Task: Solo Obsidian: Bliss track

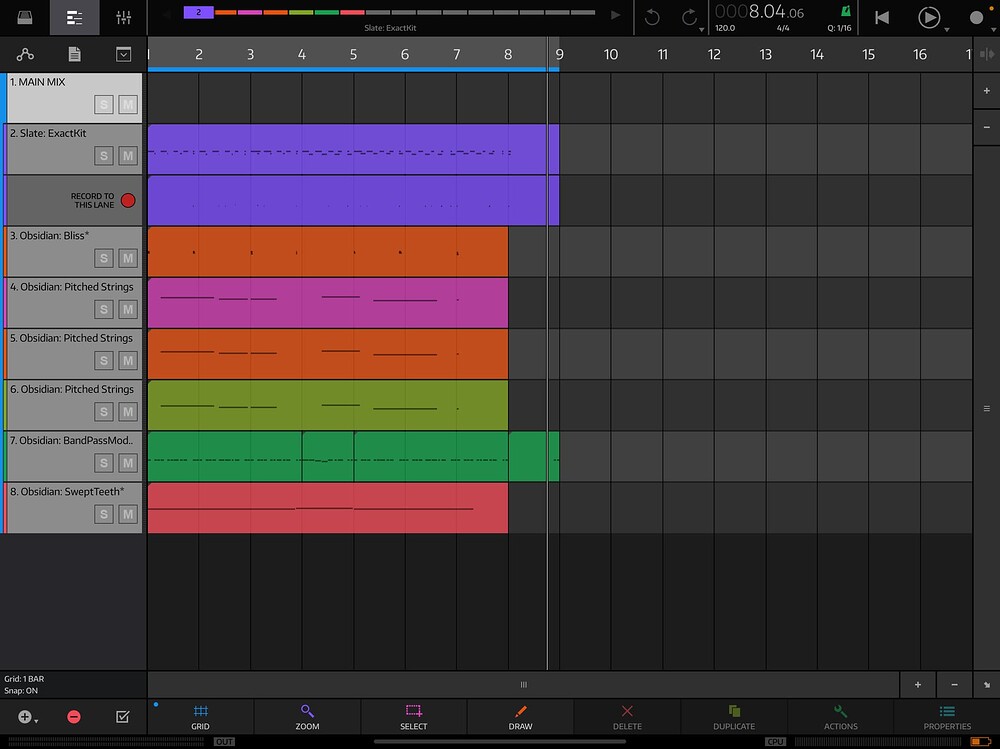Action: (104, 258)
